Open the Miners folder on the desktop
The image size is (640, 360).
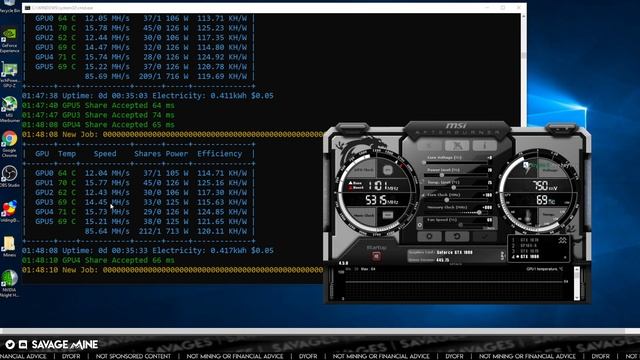pos(9,246)
